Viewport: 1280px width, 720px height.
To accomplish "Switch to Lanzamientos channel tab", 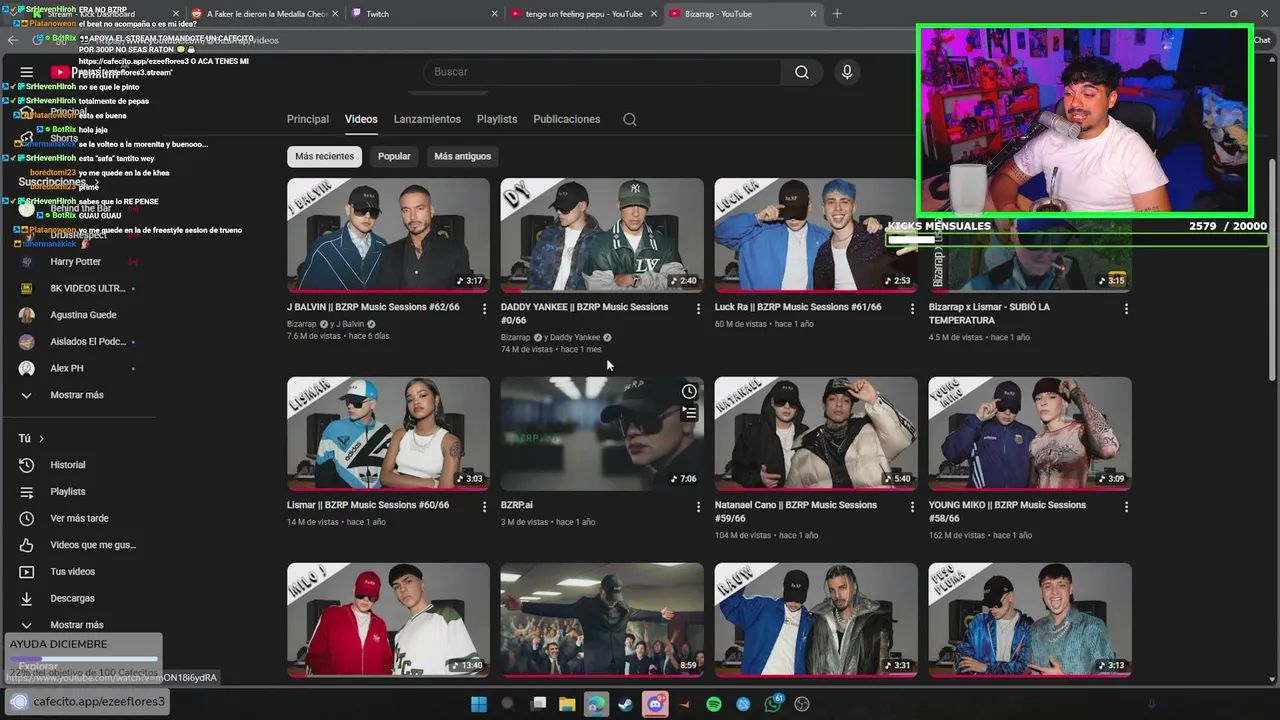I will [427, 119].
